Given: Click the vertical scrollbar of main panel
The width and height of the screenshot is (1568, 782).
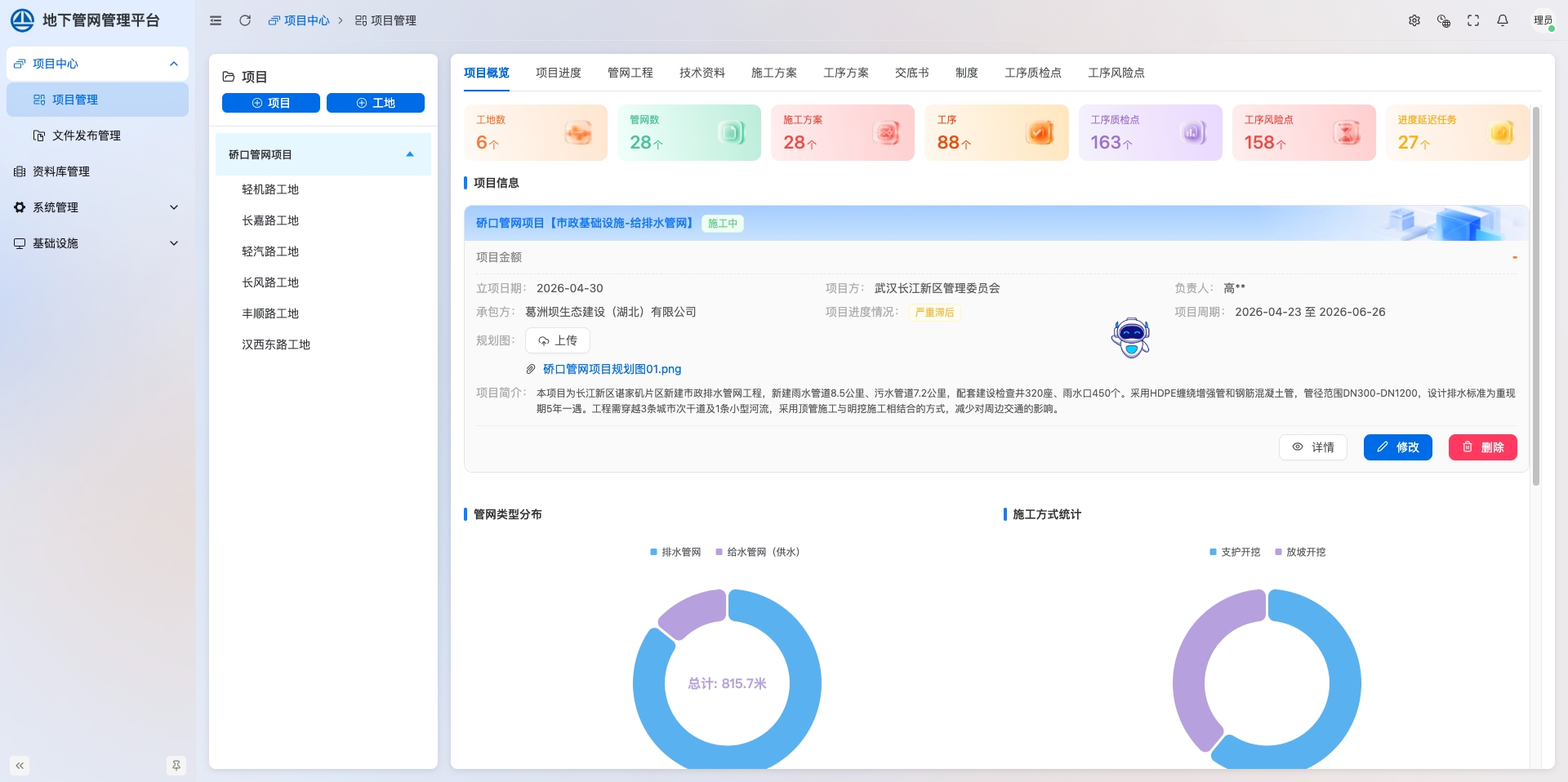Looking at the screenshot, I should coord(1536,295).
